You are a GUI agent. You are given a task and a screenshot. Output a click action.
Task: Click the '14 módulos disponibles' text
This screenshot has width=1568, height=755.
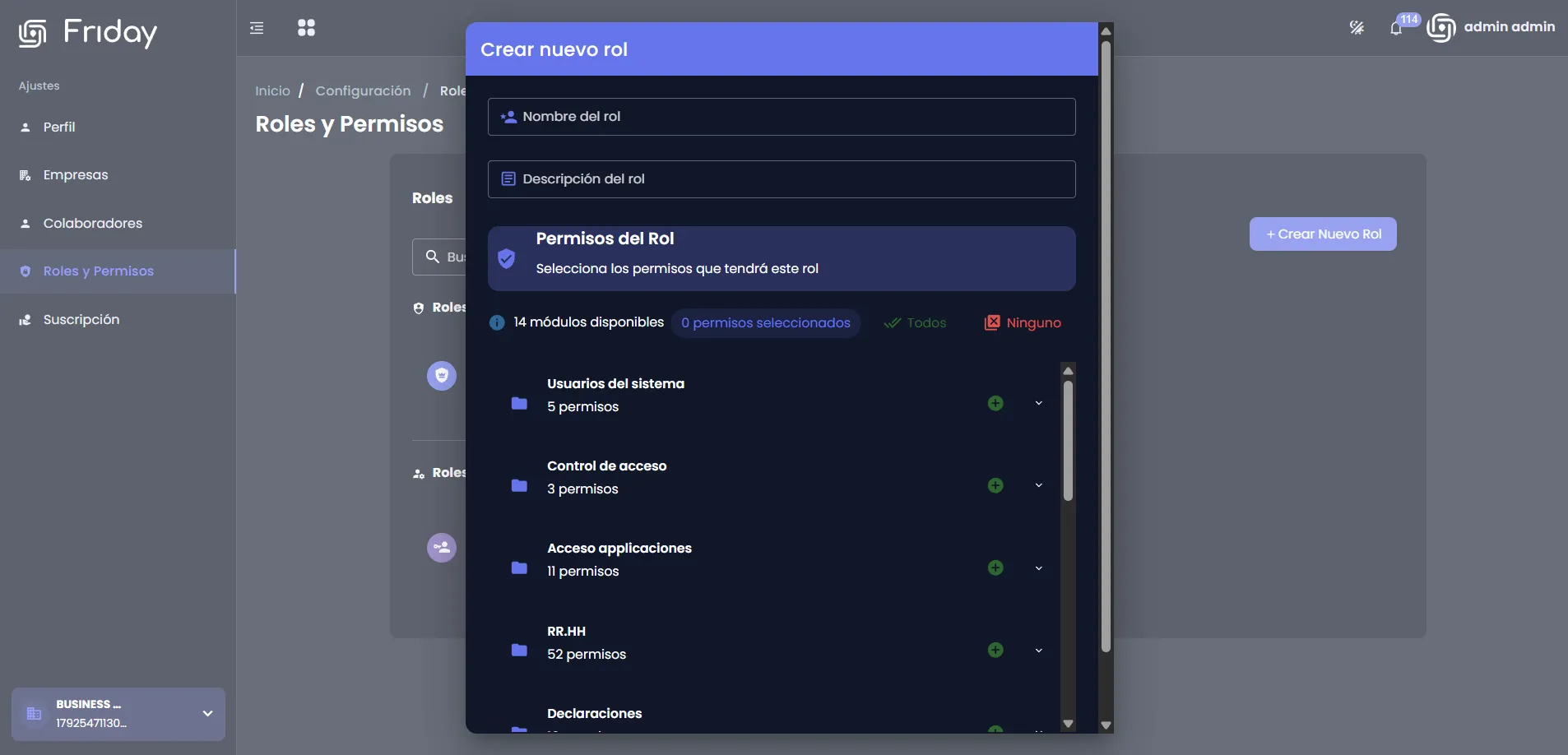[588, 322]
